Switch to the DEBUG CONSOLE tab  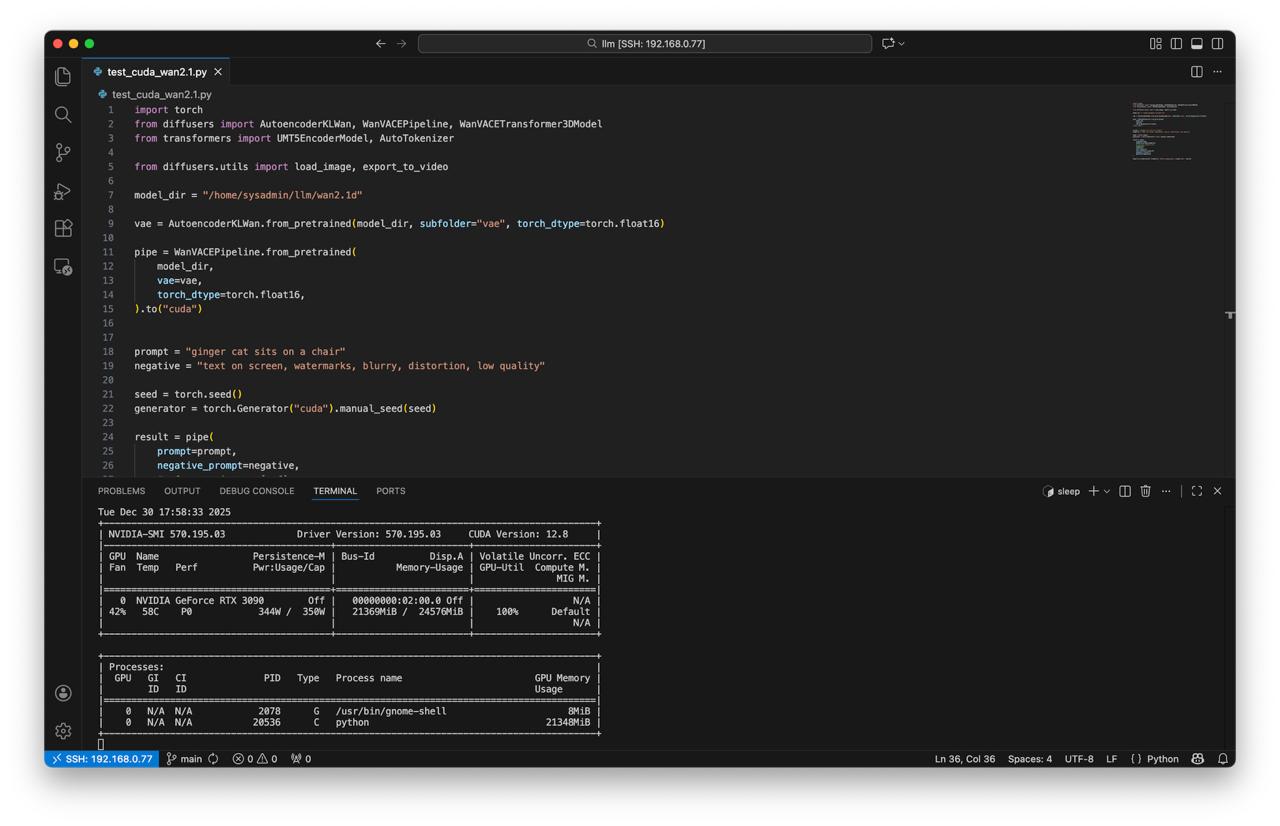(256, 491)
